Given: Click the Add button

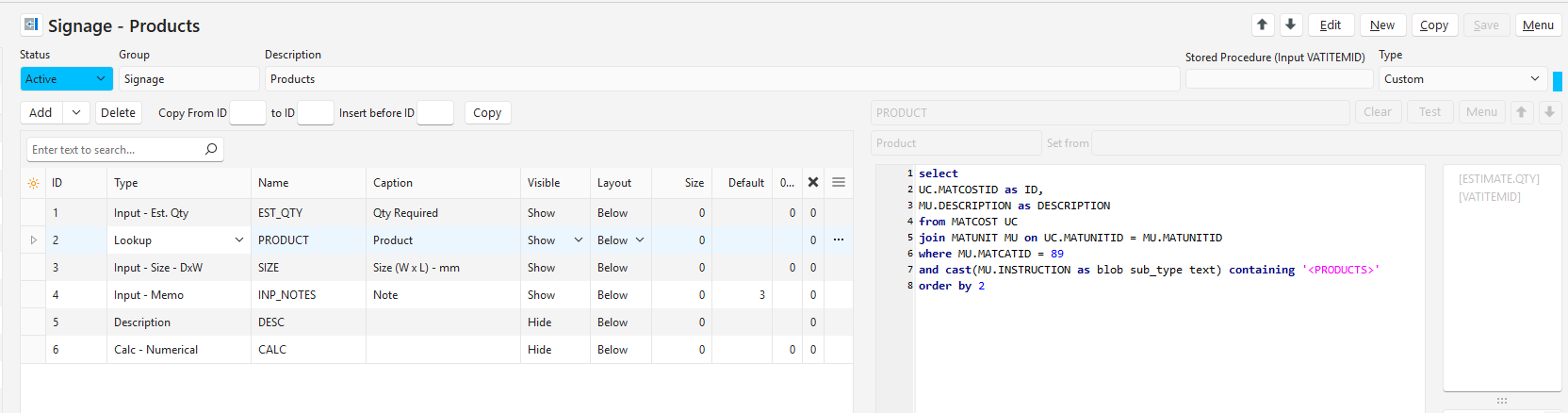Looking at the screenshot, I should point(41,112).
